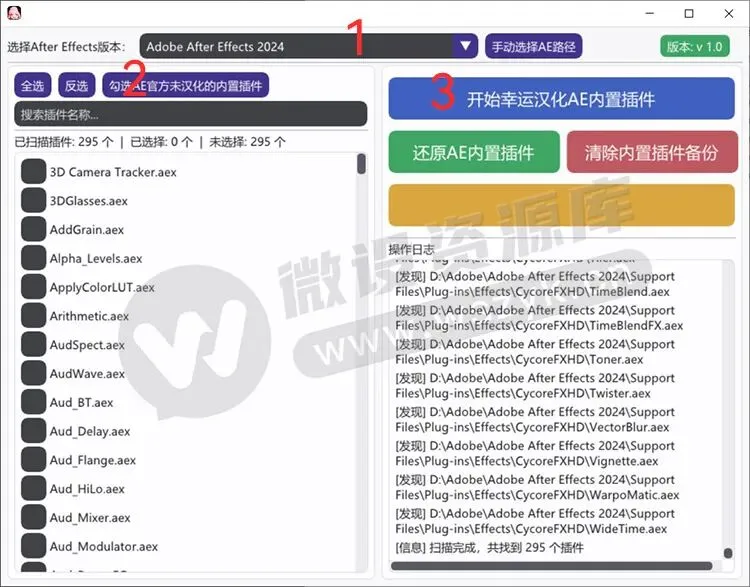
Task: Check the Aud_Mixer.aex checkbox
Action: pos(33,517)
